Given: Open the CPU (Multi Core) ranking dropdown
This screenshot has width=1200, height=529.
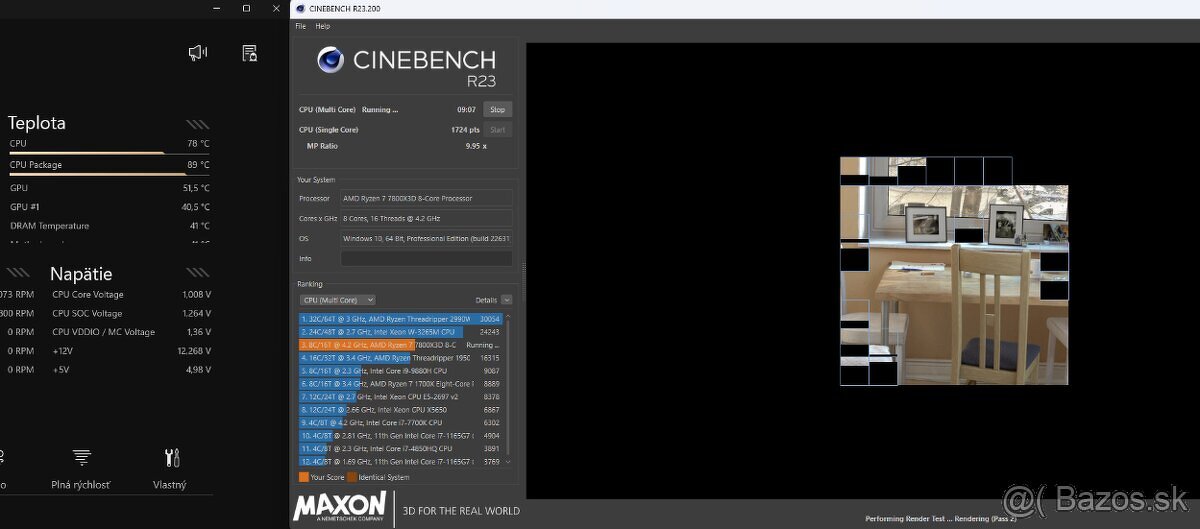Looking at the screenshot, I should pos(337,299).
